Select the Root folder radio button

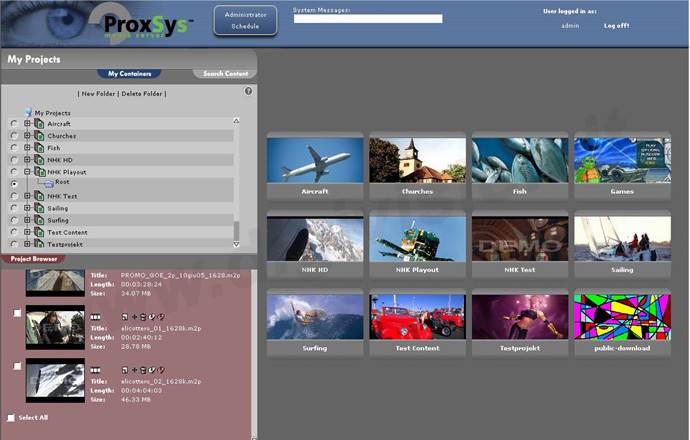point(14,183)
